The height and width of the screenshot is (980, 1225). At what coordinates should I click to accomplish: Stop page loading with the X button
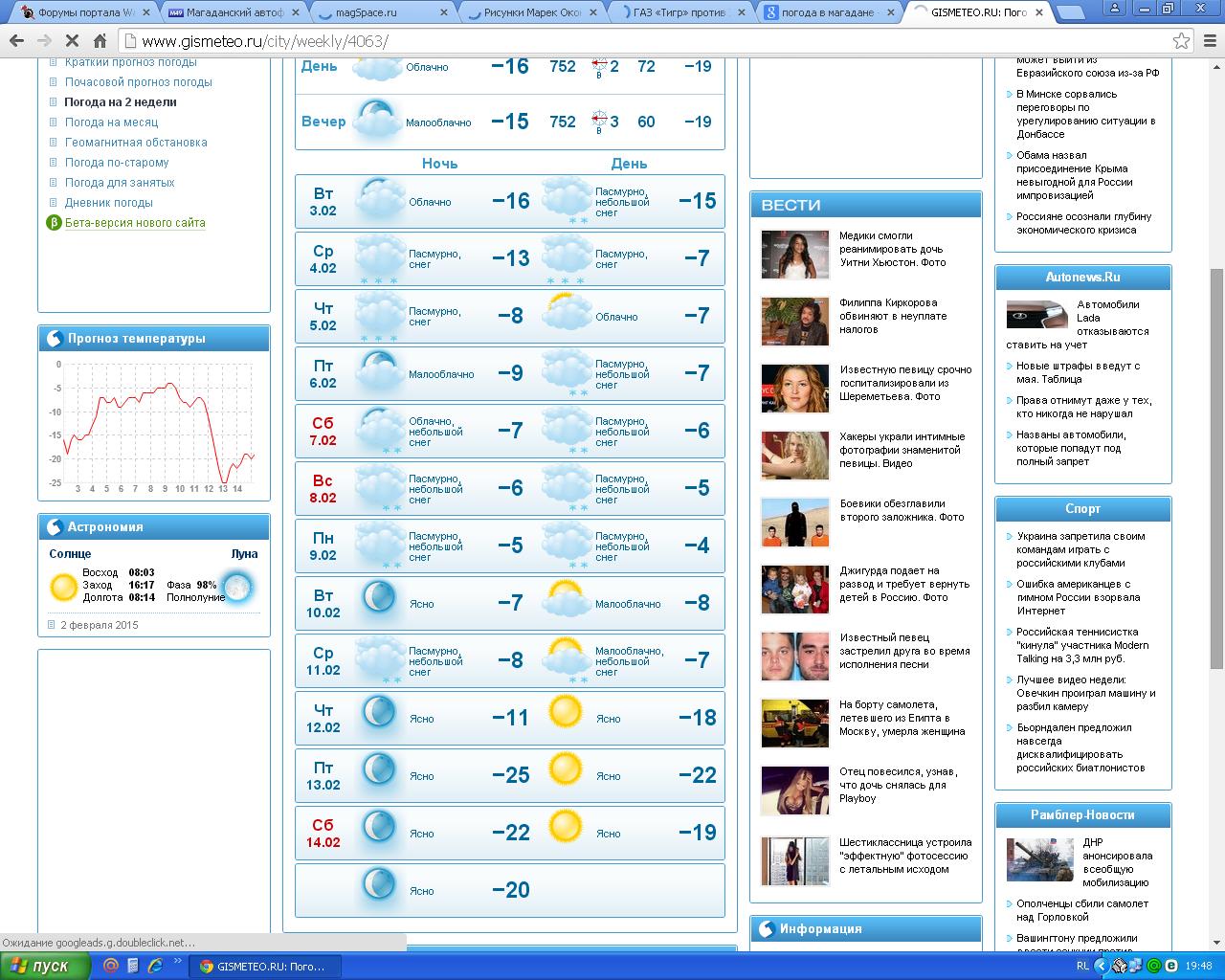pyautogui.click(x=72, y=41)
